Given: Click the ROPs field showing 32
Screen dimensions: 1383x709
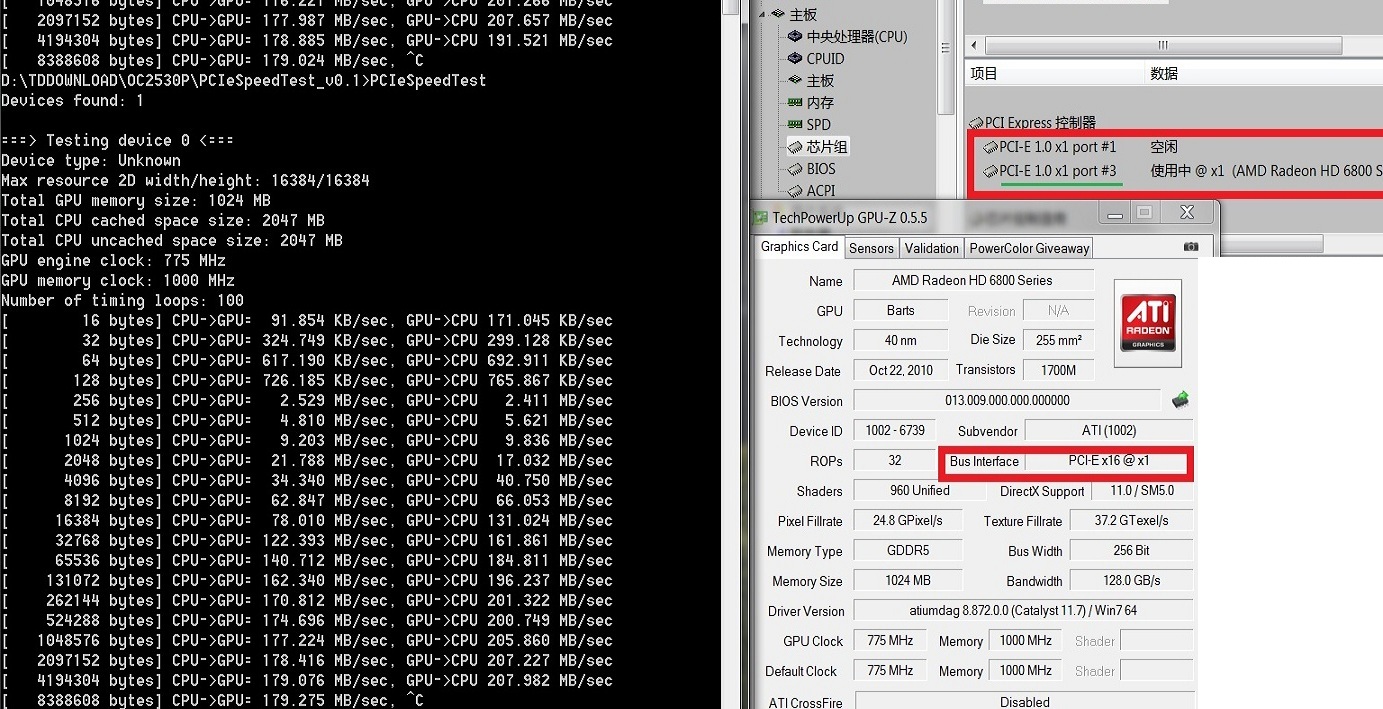Looking at the screenshot, I should coord(895,460).
